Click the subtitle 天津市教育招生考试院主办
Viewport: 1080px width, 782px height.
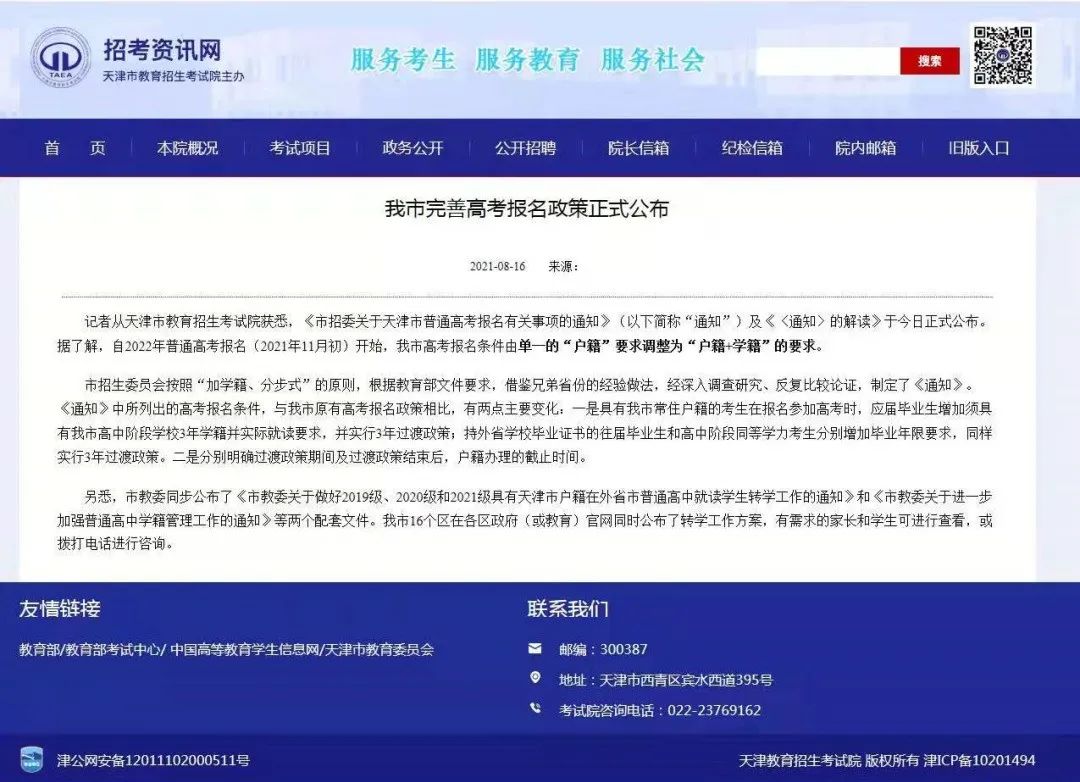174,76
